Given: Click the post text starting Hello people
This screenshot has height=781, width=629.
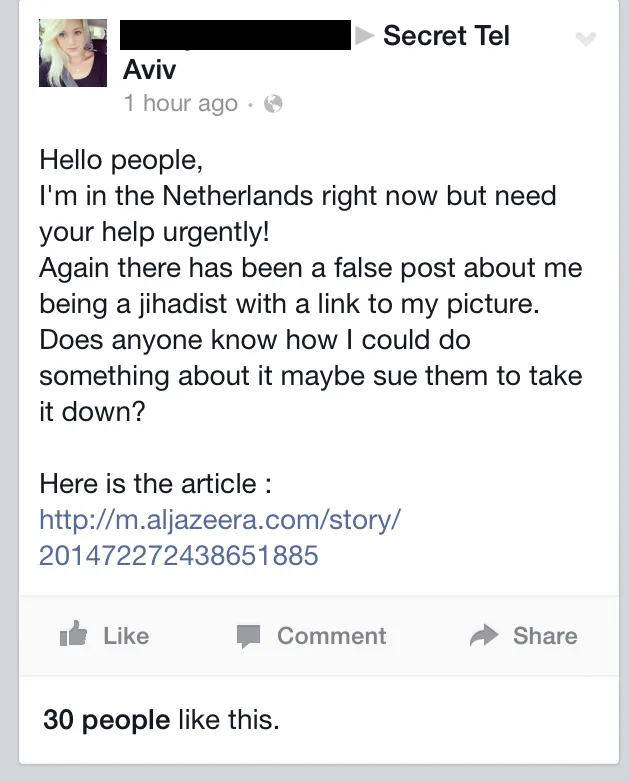Looking at the screenshot, I should [311, 285].
